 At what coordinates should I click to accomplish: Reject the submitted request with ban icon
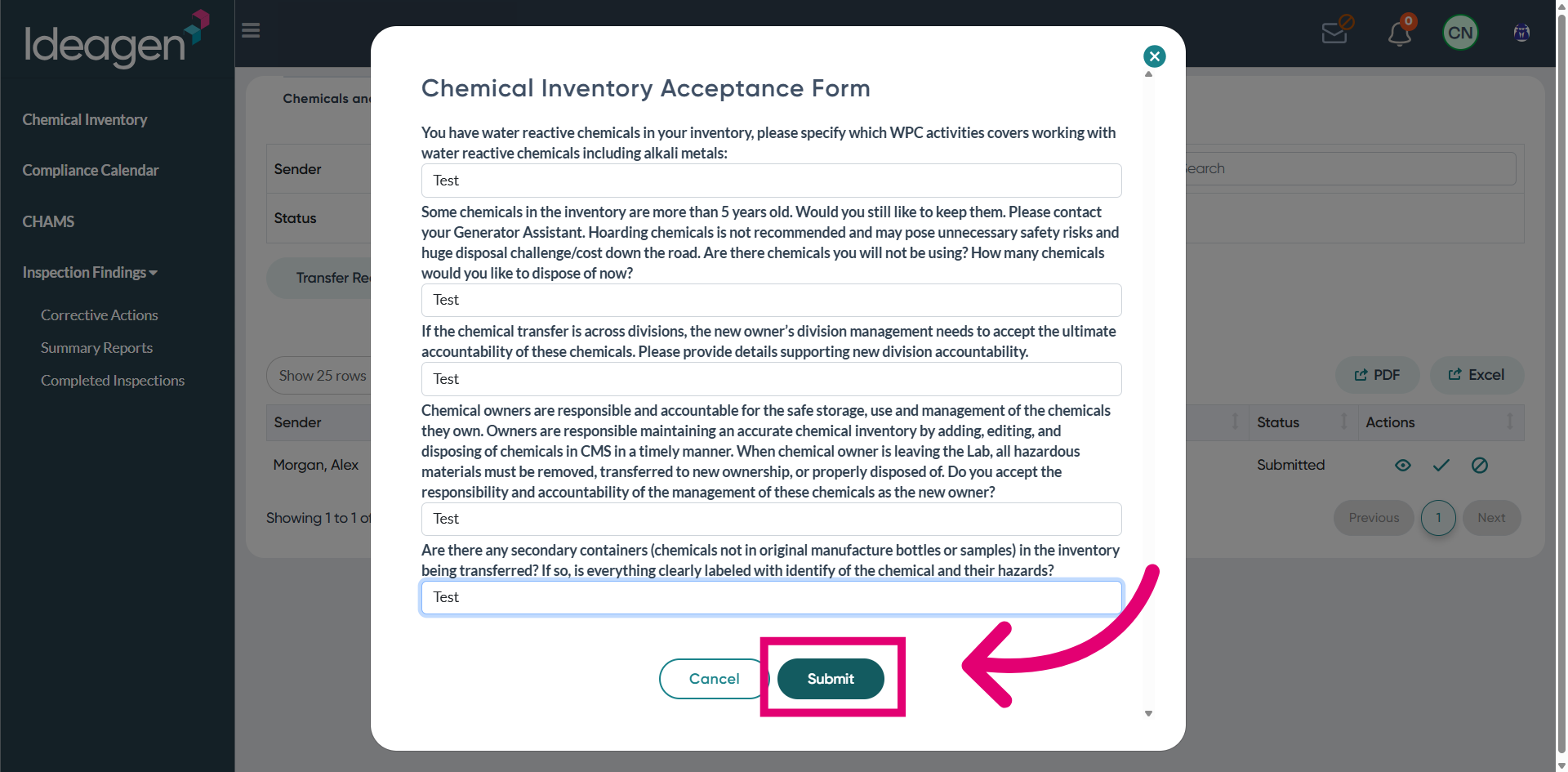click(x=1480, y=466)
